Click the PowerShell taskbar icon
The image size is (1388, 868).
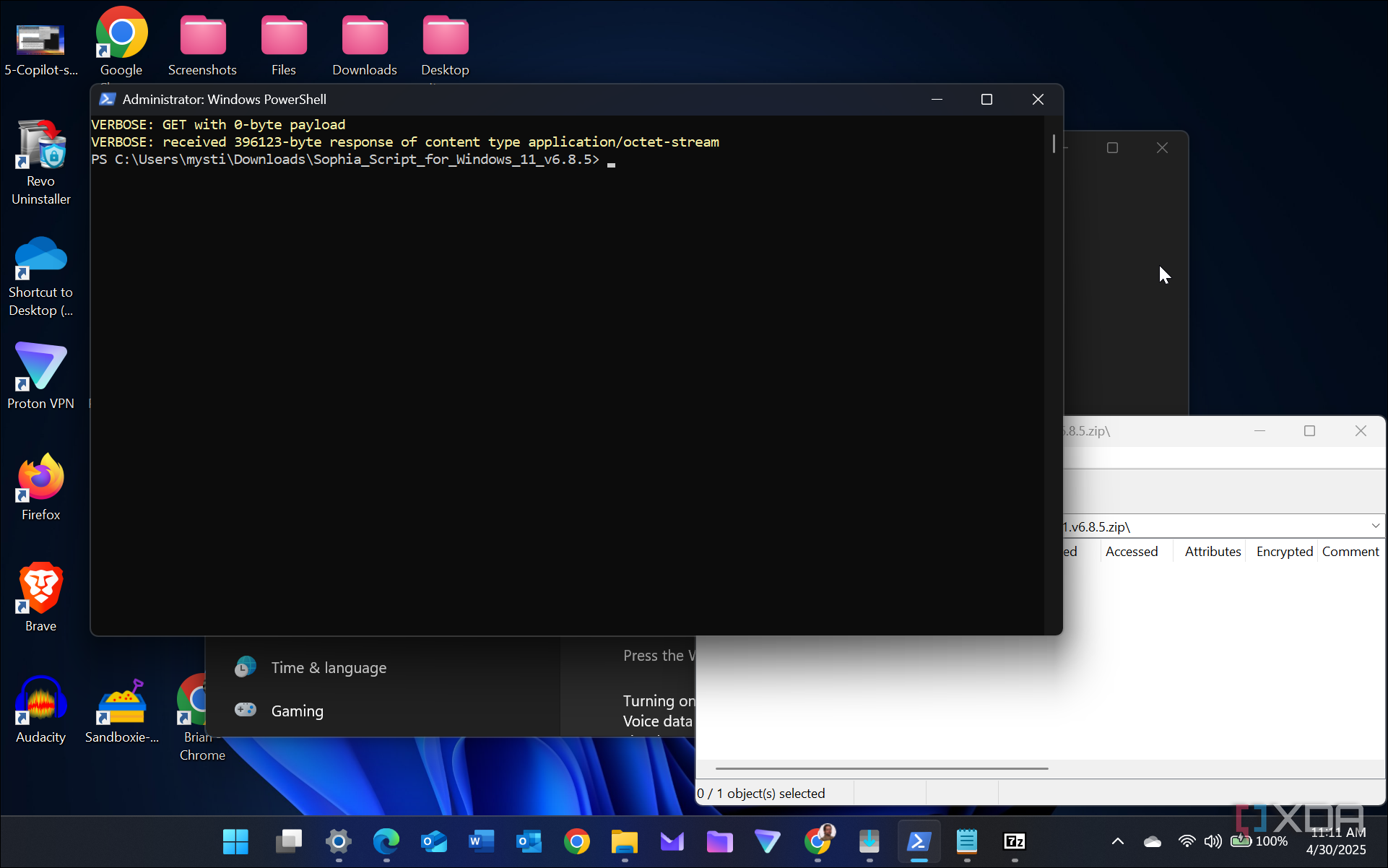(x=919, y=841)
